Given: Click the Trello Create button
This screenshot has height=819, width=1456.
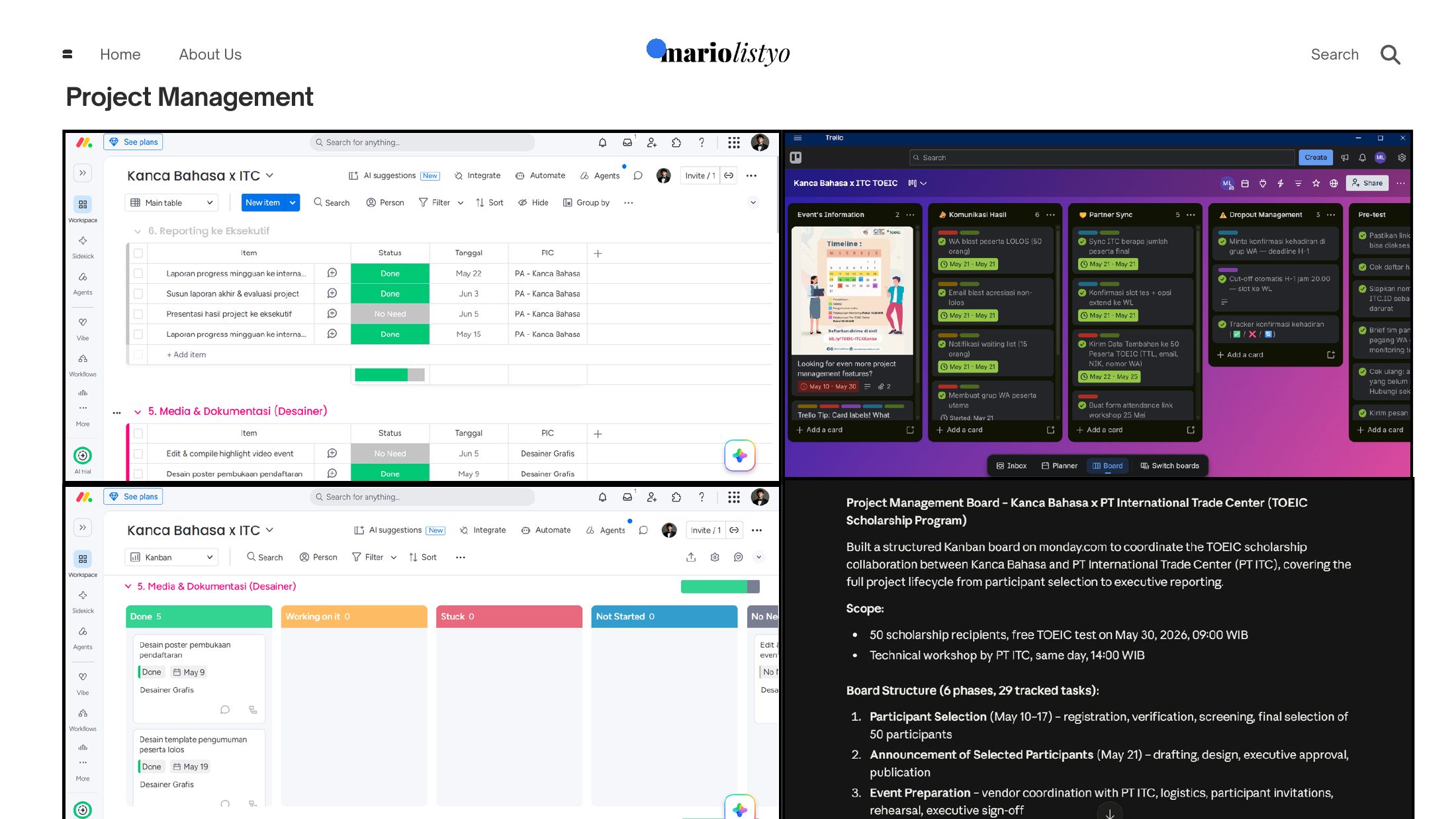Looking at the screenshot, I should point(1316,157).
